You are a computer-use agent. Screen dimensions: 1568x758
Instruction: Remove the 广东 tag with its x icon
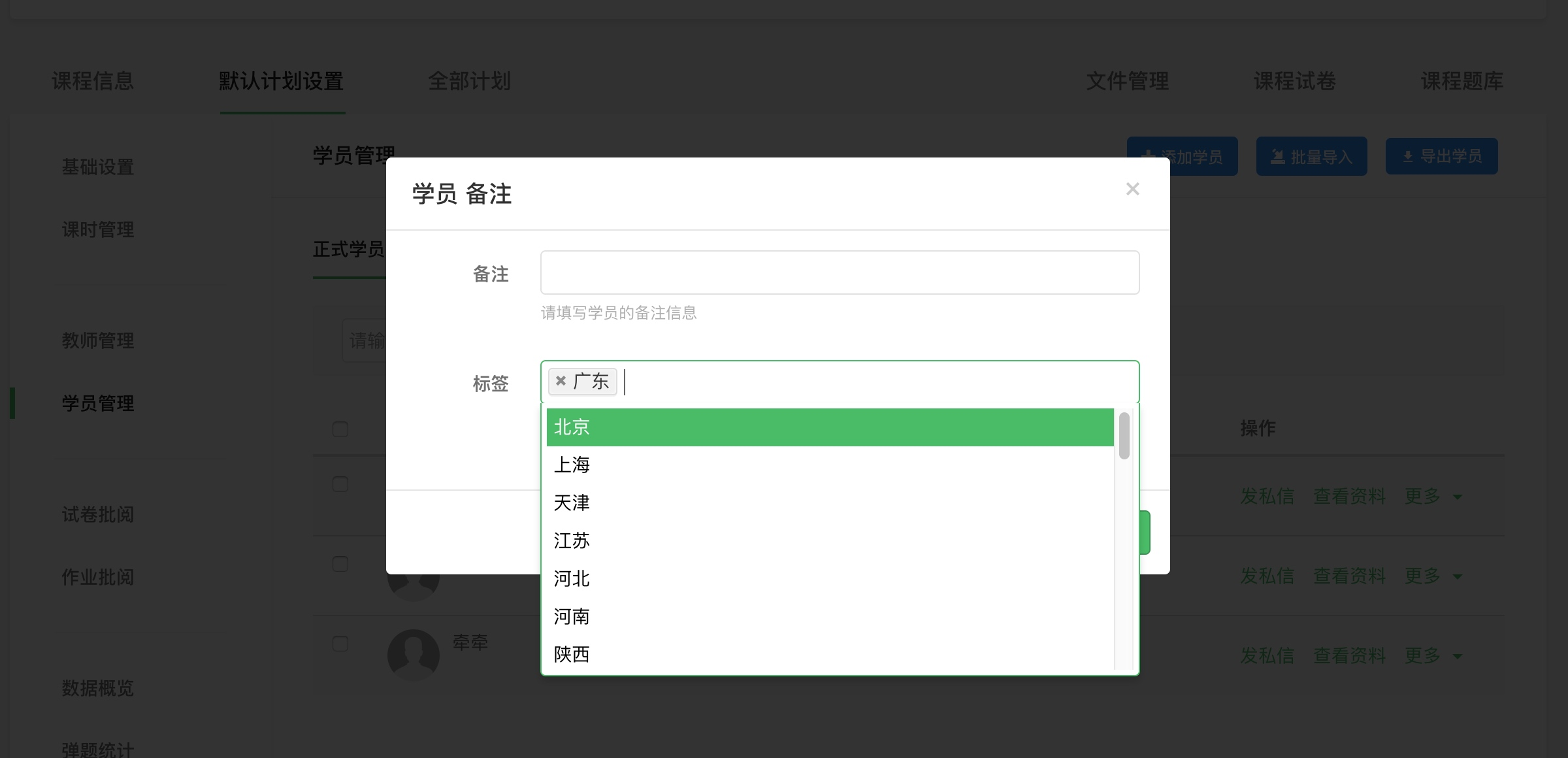[x=561, y=381]
